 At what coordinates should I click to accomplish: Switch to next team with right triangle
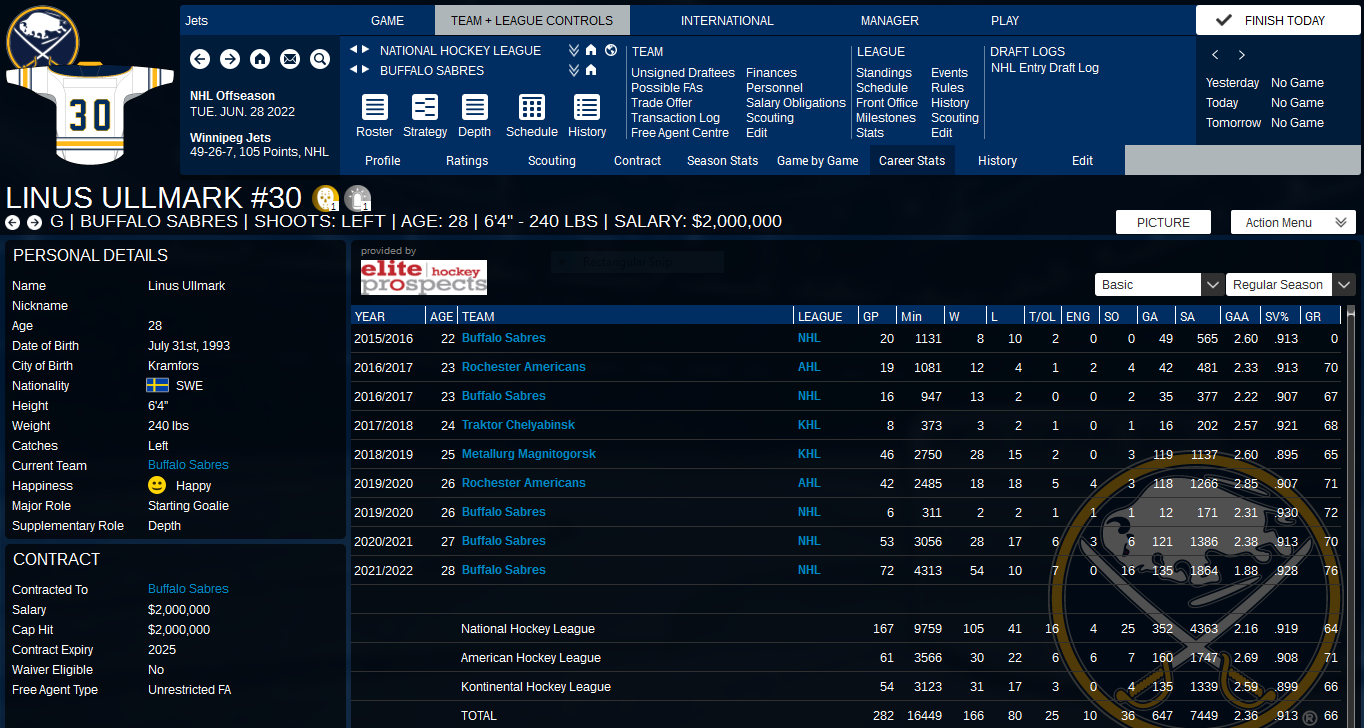point(366,70)
